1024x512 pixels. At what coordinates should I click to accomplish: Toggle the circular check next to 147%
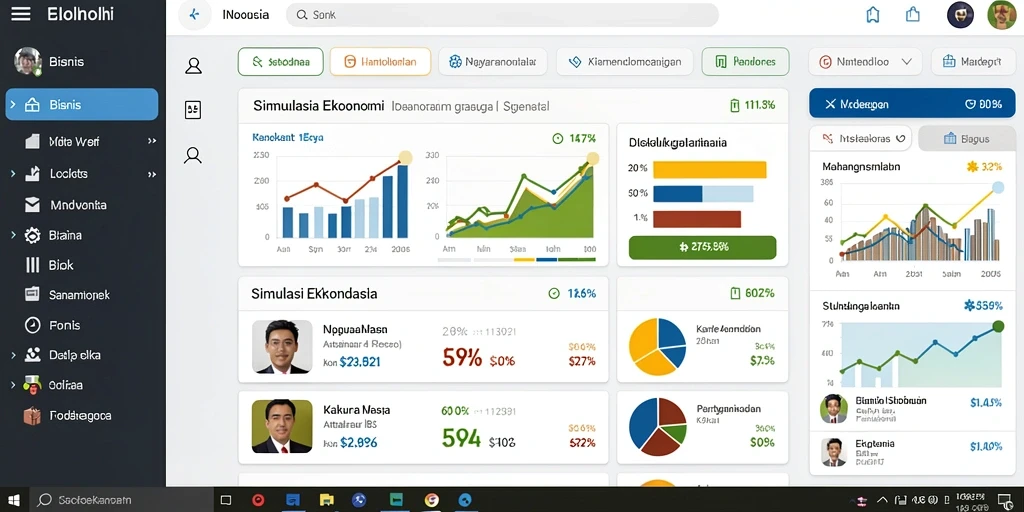558,138
